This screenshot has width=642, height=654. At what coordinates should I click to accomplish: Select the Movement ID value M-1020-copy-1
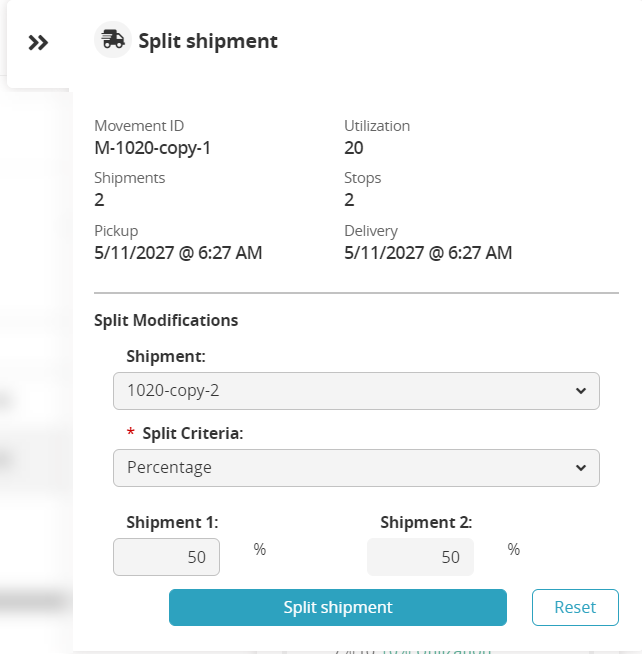click(153, 148)
